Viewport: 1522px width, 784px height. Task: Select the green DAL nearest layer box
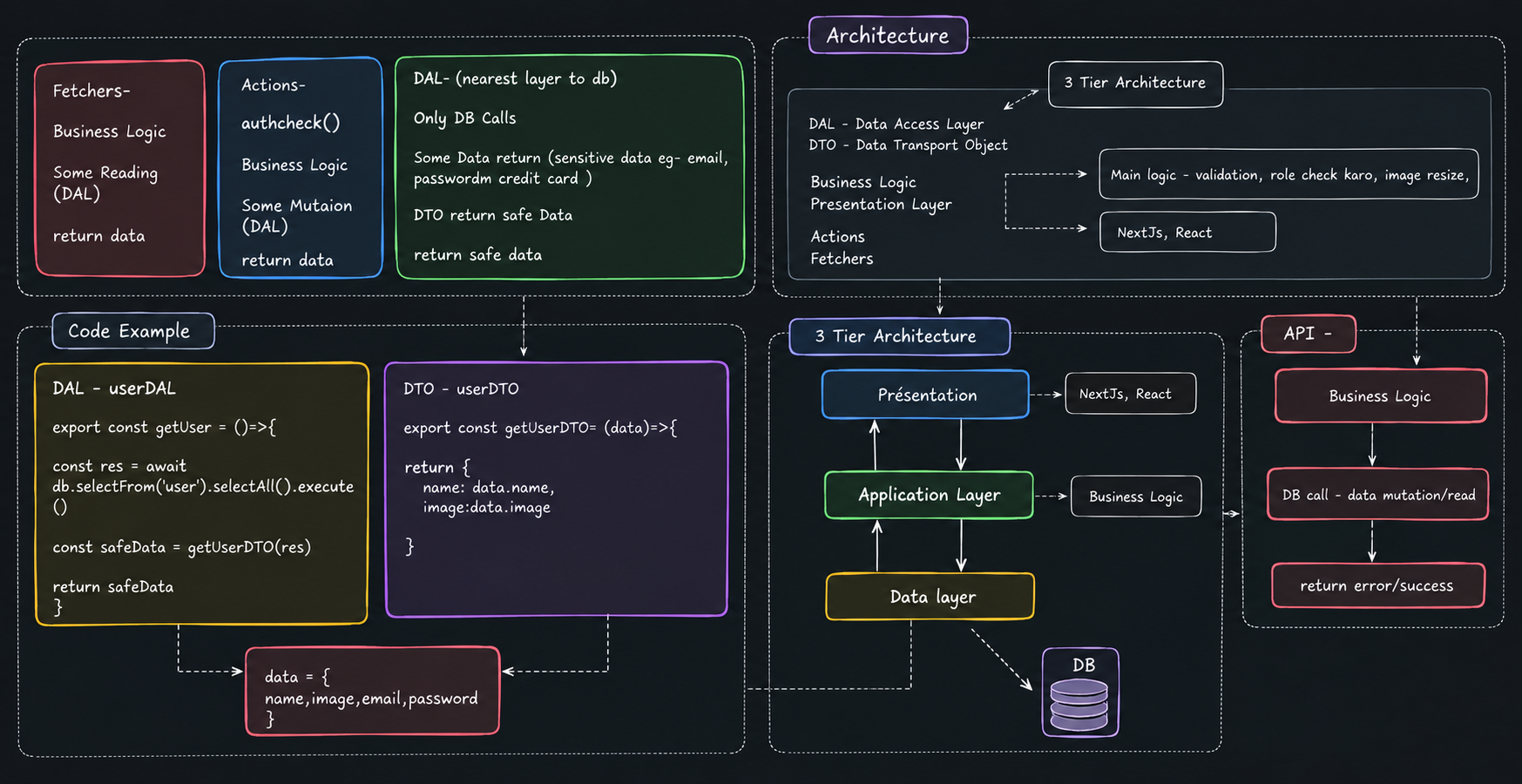[x=570, y=167]
